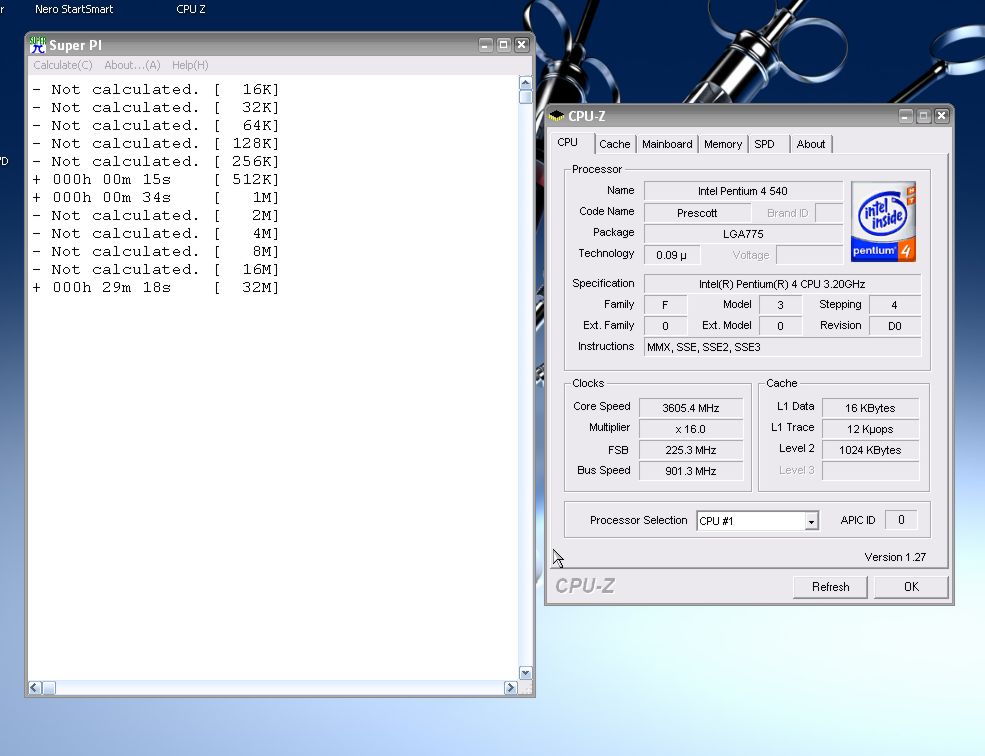Open the About...(A) menu in Super PI
985x756 pixels.
[x=132, y=65]
